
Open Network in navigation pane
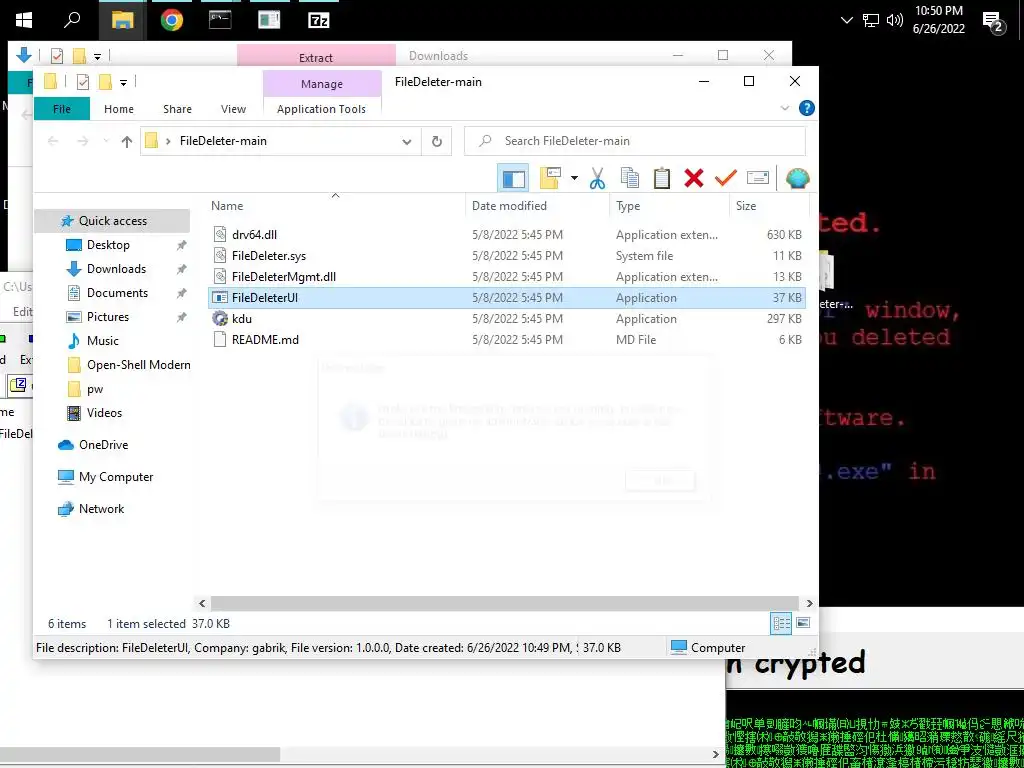click(x=101, y=509)
